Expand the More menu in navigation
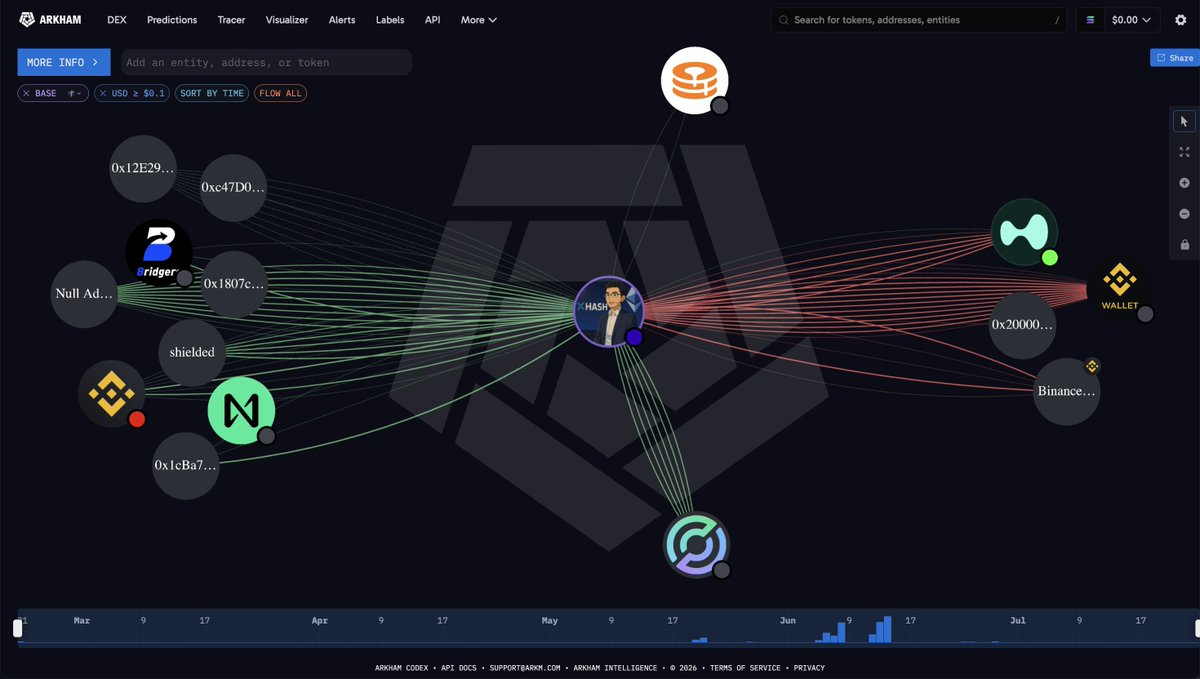 tap(478, 20)
